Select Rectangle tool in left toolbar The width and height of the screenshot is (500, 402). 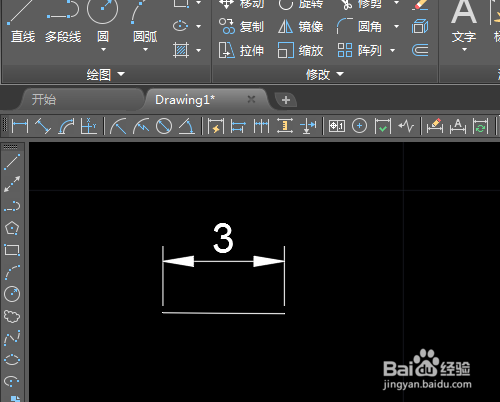click(x=12, y=250)
